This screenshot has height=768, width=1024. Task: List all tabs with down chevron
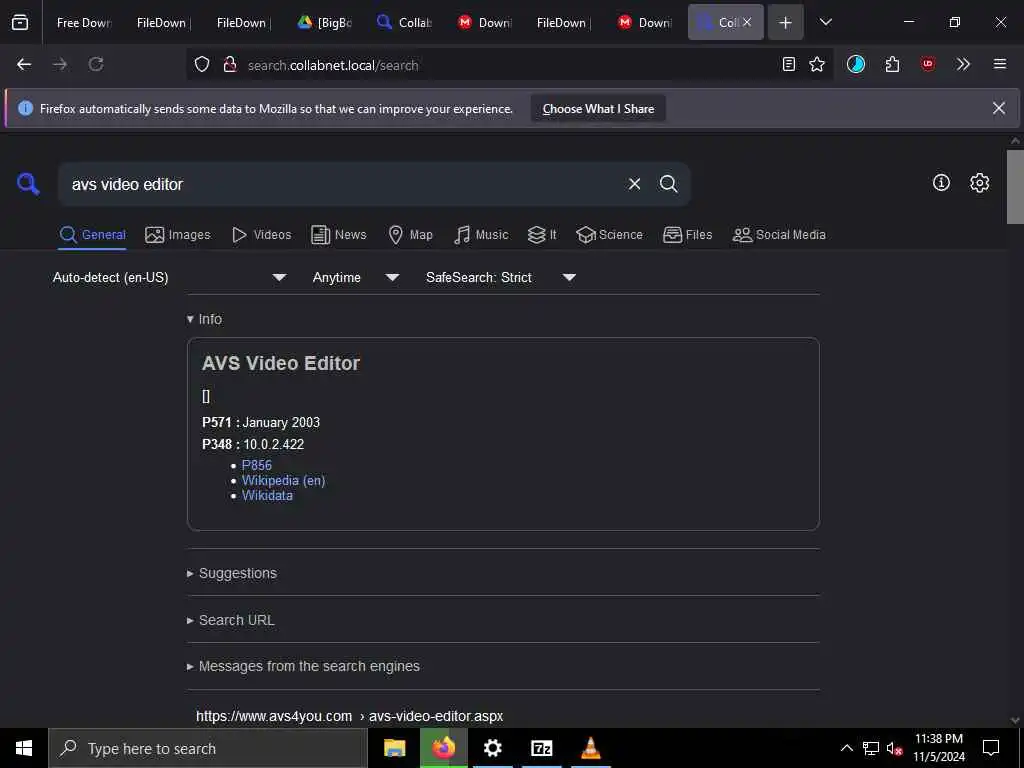pos(825,22)
